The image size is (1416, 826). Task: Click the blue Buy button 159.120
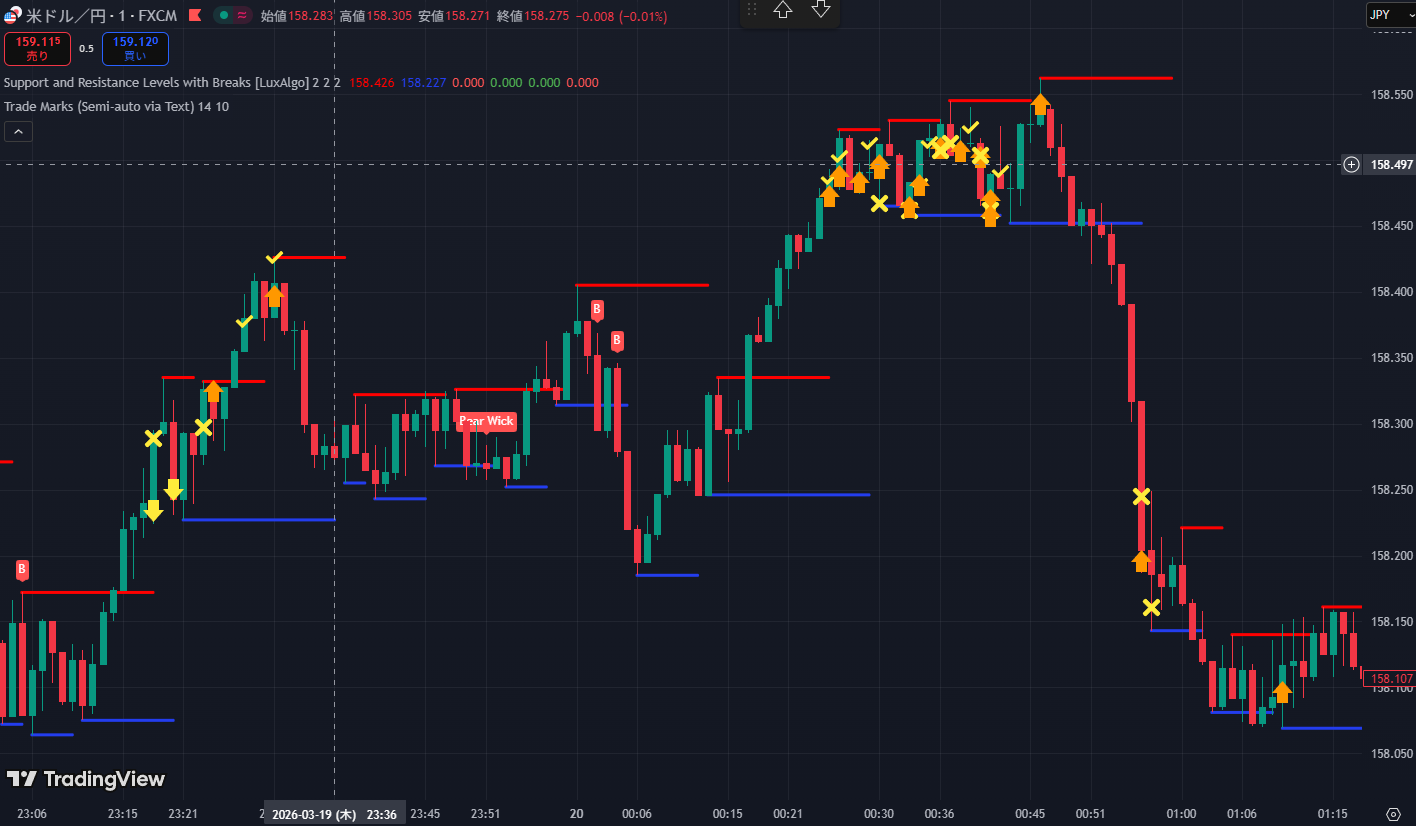(x=135, y=48)
